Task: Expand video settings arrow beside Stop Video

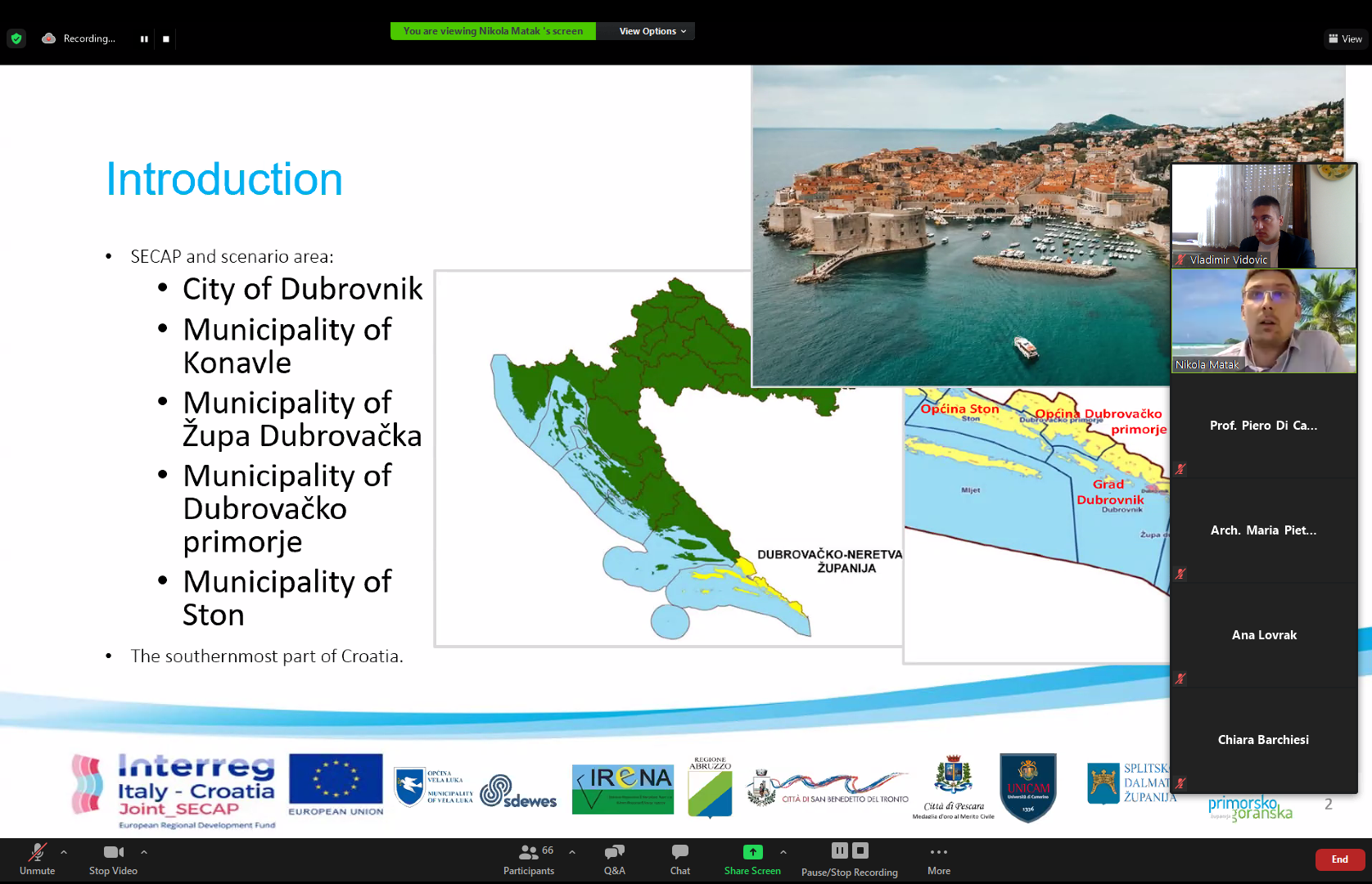Action: coord(144,852)
